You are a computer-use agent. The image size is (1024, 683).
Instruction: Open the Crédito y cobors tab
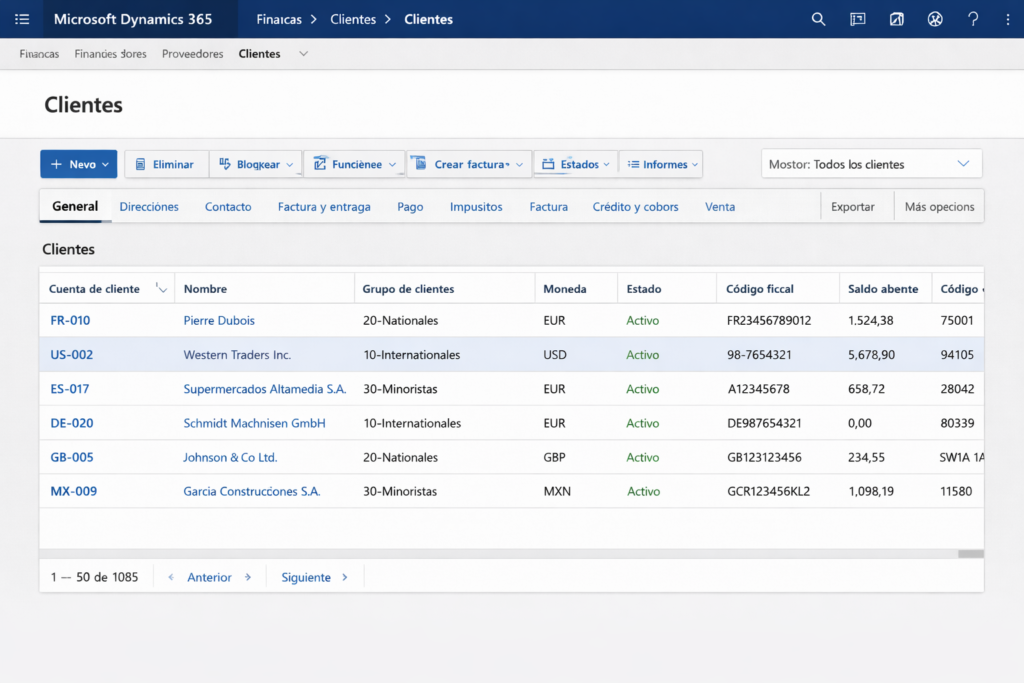(635, 206)
